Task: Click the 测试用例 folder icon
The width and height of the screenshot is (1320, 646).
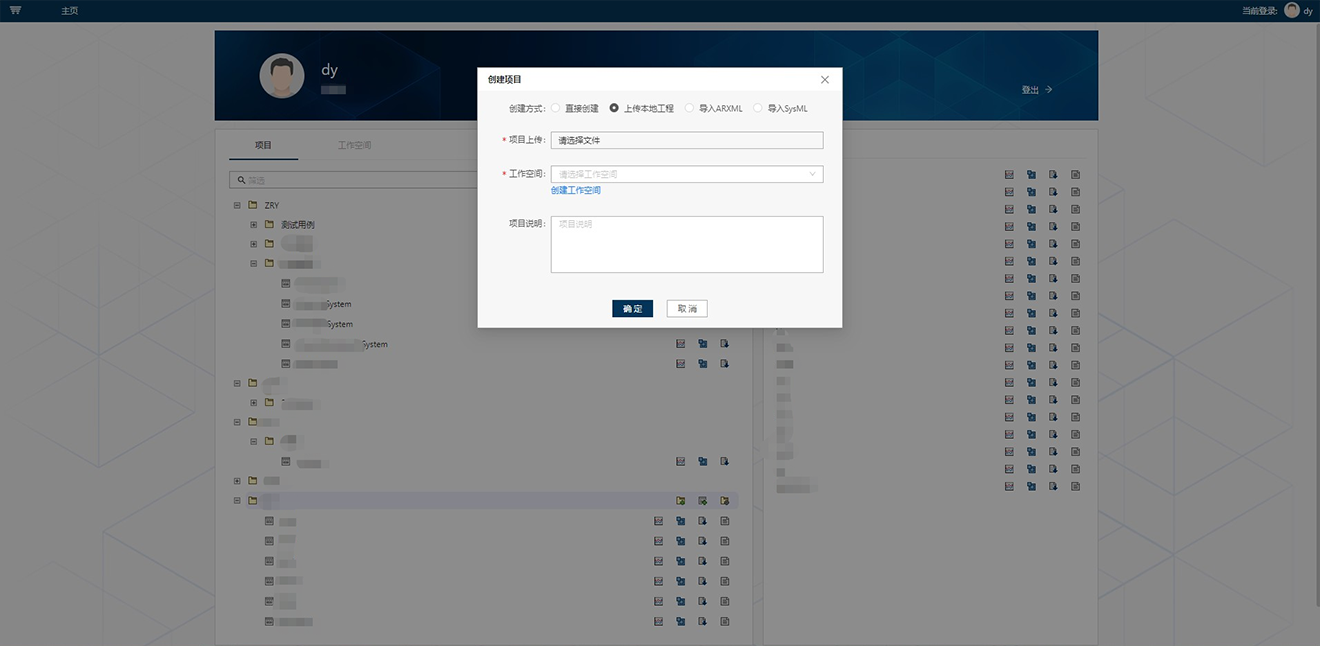Action: (x=269, y=225)
